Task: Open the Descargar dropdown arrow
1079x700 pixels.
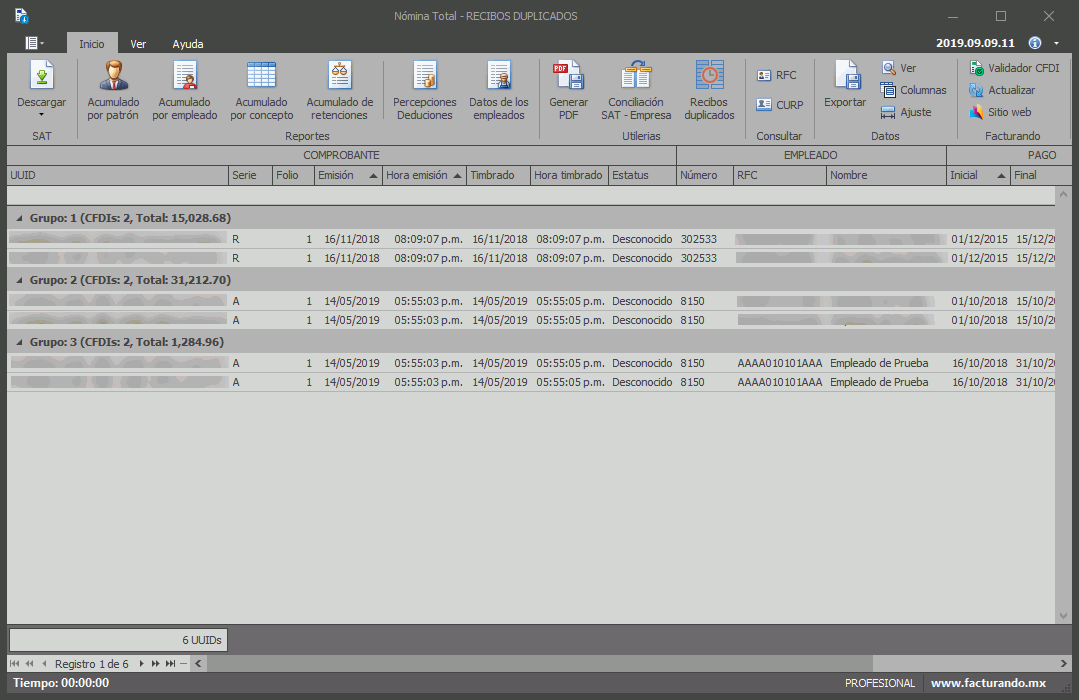Action: 41,114
